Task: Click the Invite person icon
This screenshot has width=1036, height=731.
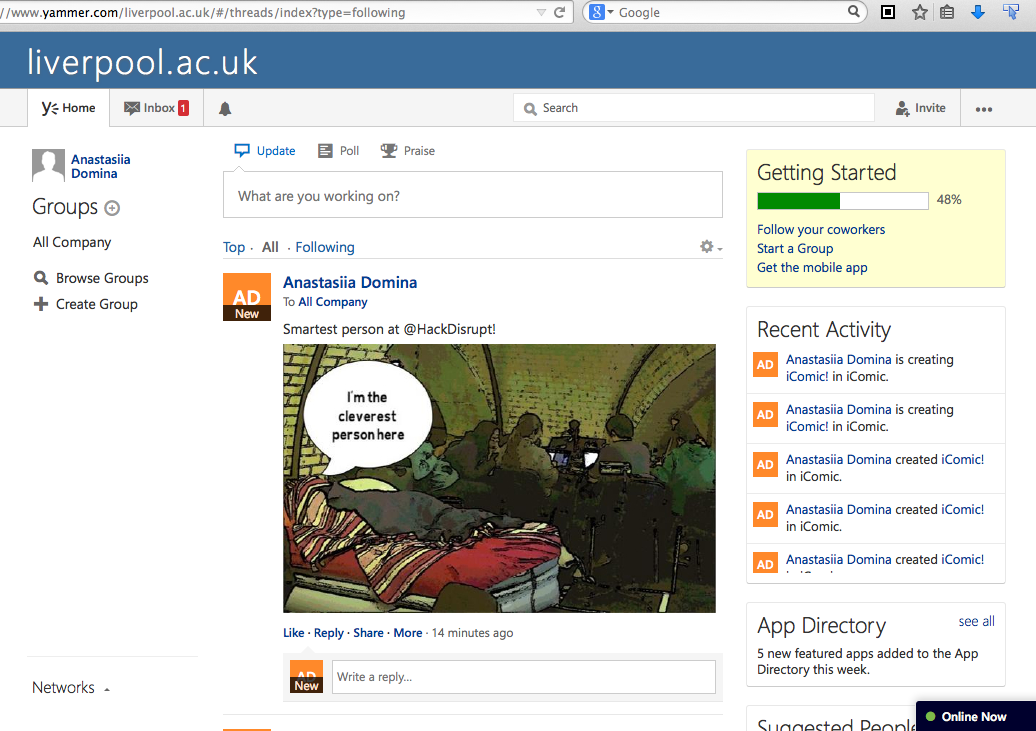Action: [x=903, y=108]
